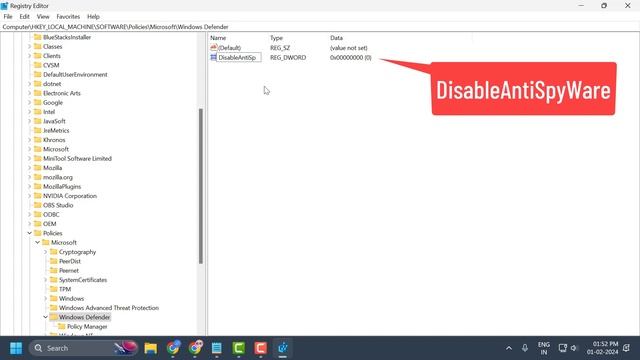640x360 pixels.
Task: Select the DefaultUserEnvironment folder icon
Action: coord(38,74)
